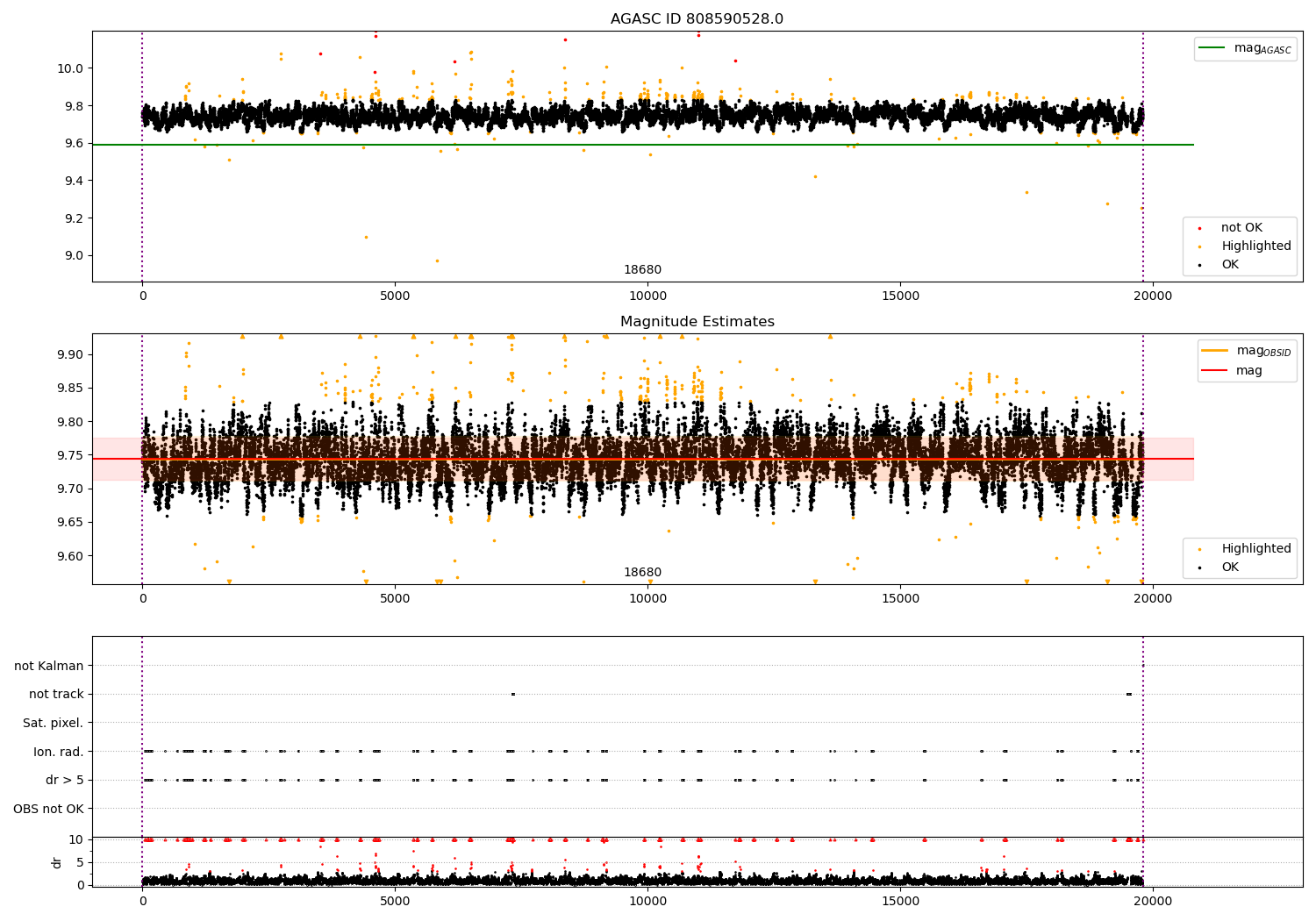Click the '18680' annotation in the middle plot
Viewport: 1316px width, 921px height.
tap(642, 573)
